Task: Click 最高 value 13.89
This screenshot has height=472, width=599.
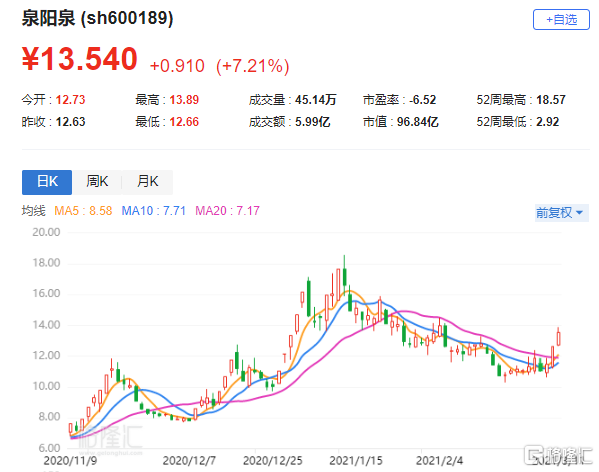Action: pos(184,100)
